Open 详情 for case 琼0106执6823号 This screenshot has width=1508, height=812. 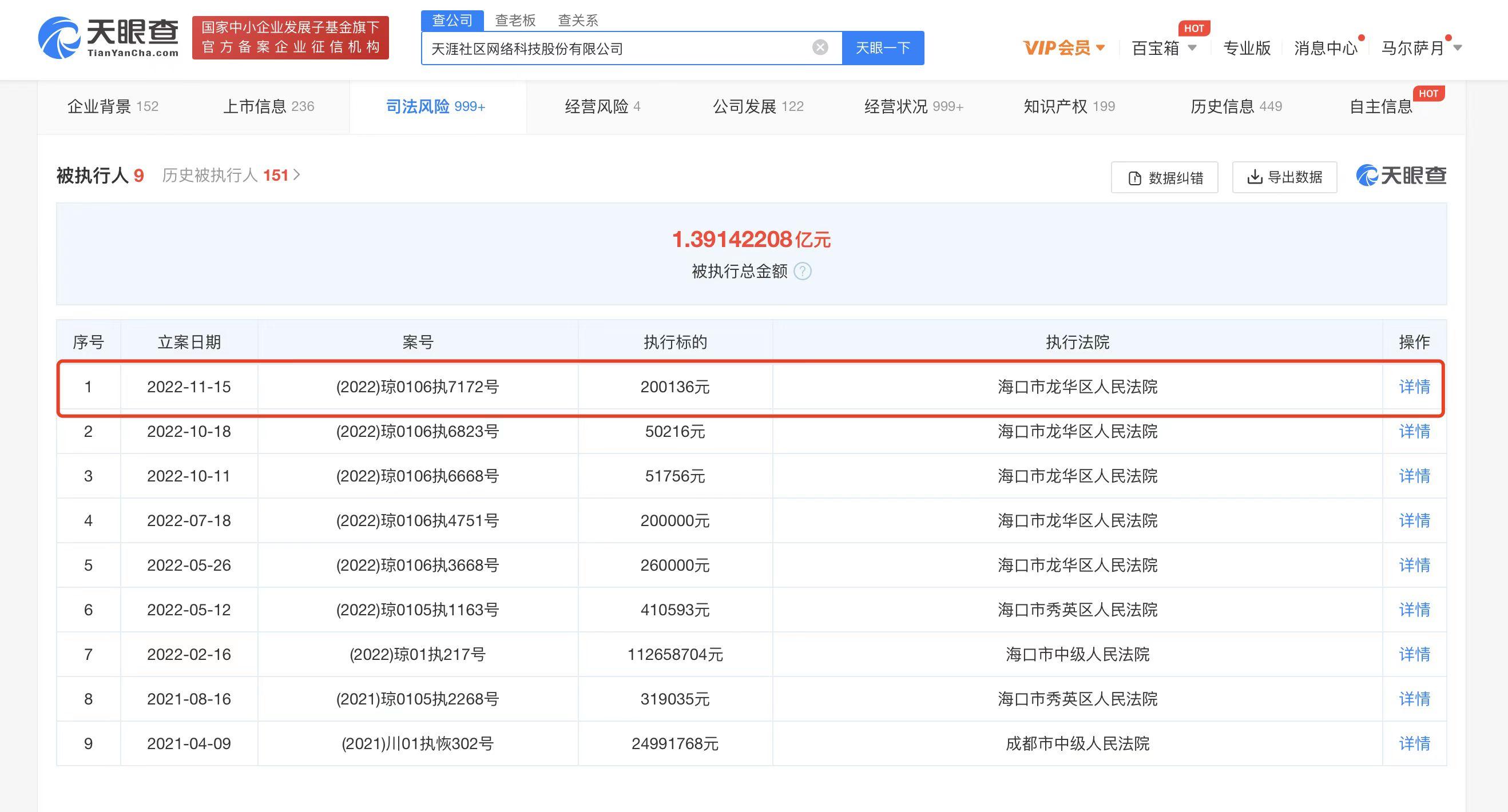click(1414, 431)
